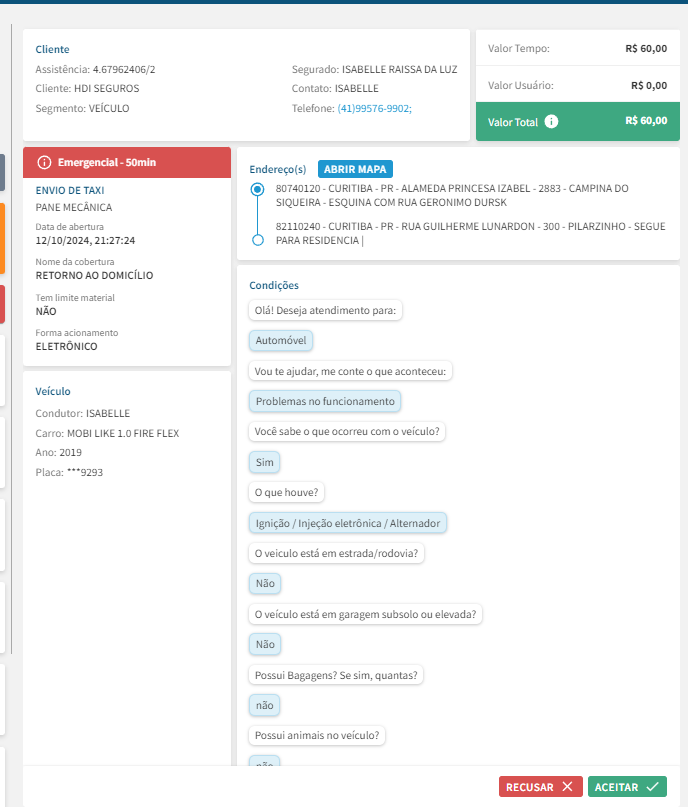Viewport: 688px width, 807px height.
Task: Click the opening date 12/10/2024, 21:27:24
Action: (x=85, y=240)
